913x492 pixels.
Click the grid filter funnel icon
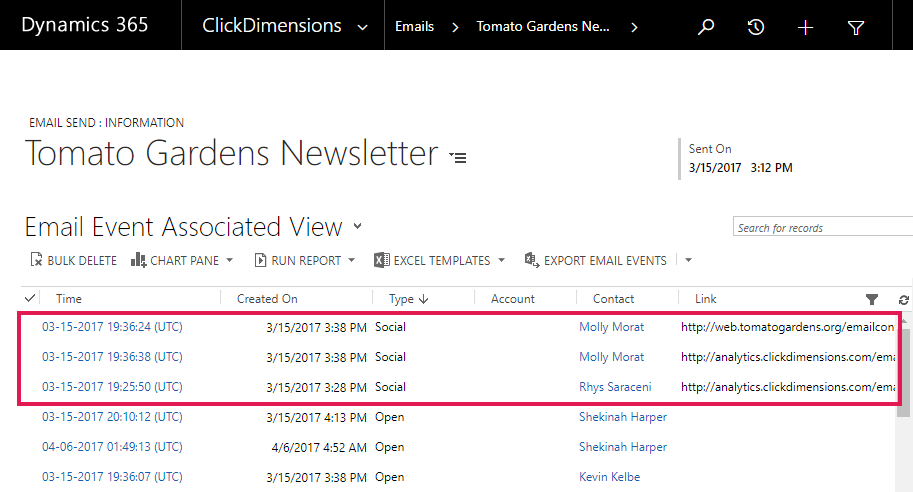872,299
